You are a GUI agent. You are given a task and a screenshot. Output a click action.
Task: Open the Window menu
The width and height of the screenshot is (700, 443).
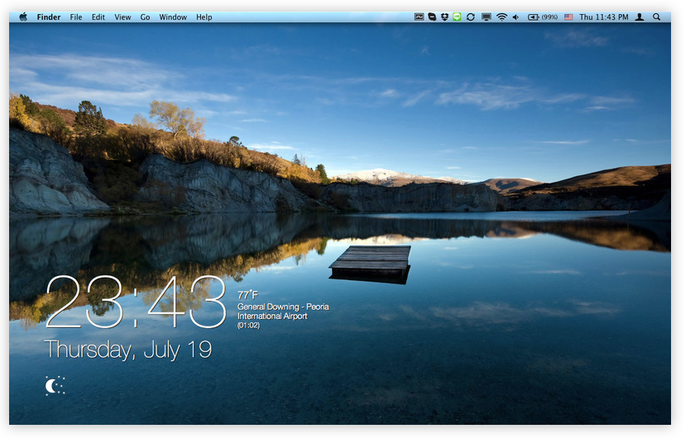[173, 17]
